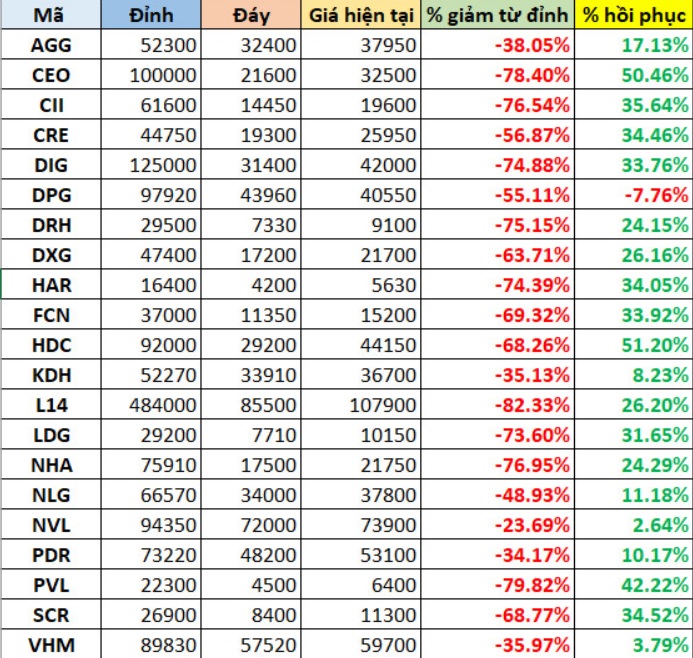
Task: Click the 3.79% recovery cell
Action: point(634,645)
